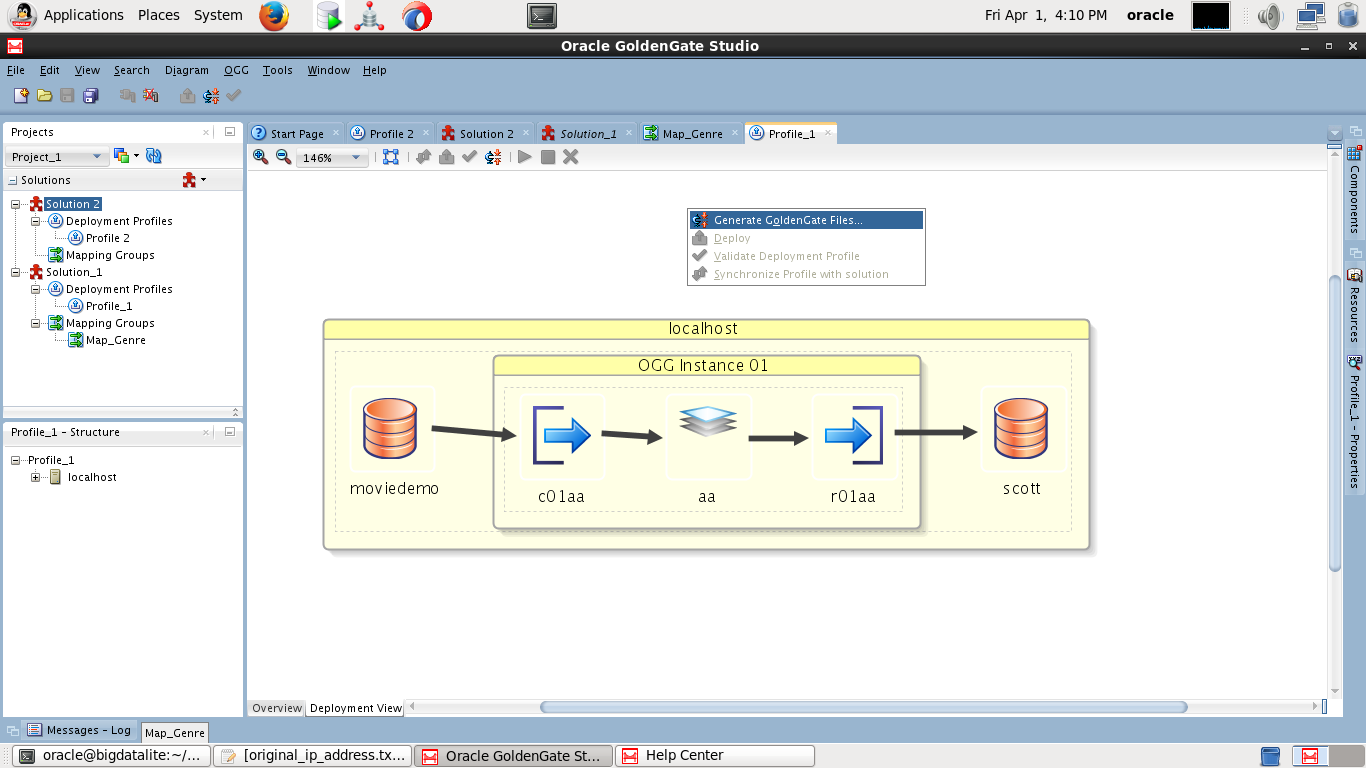Screen dimensions: 1366x768
Task: Click the diagram toolbar validate checkmark
Action: click(469, 157)
